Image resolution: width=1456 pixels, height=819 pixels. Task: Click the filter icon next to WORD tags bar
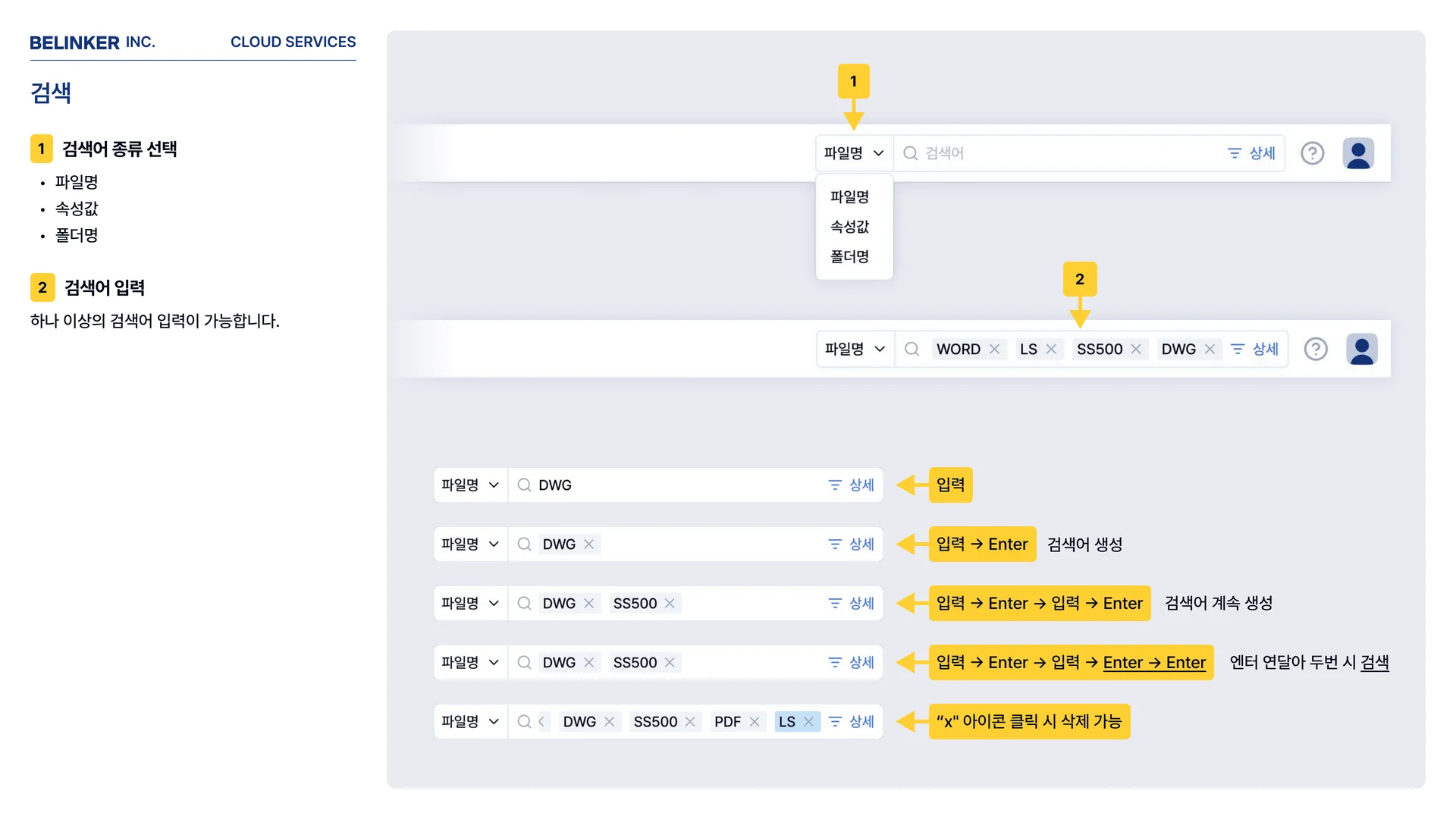point(1238,349)
